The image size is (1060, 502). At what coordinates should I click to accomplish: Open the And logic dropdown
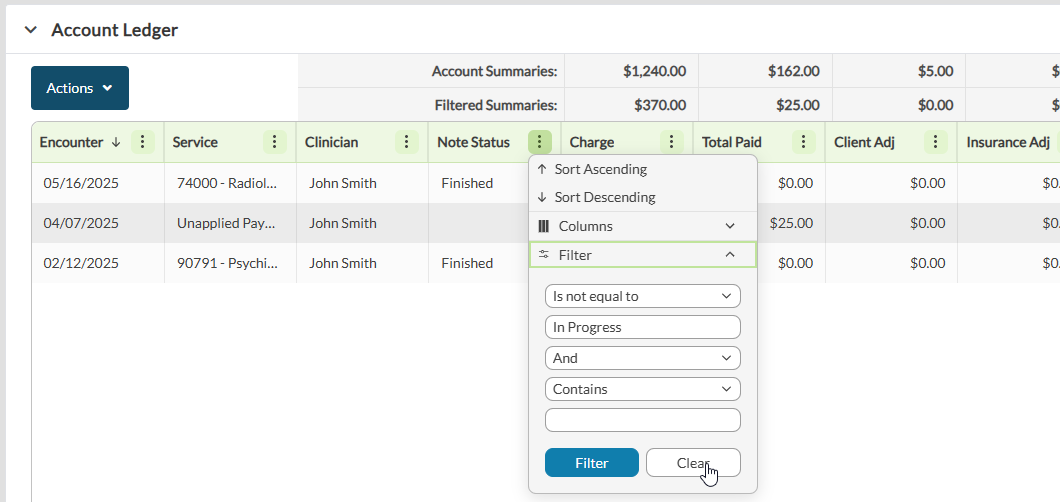pos(642,358)
